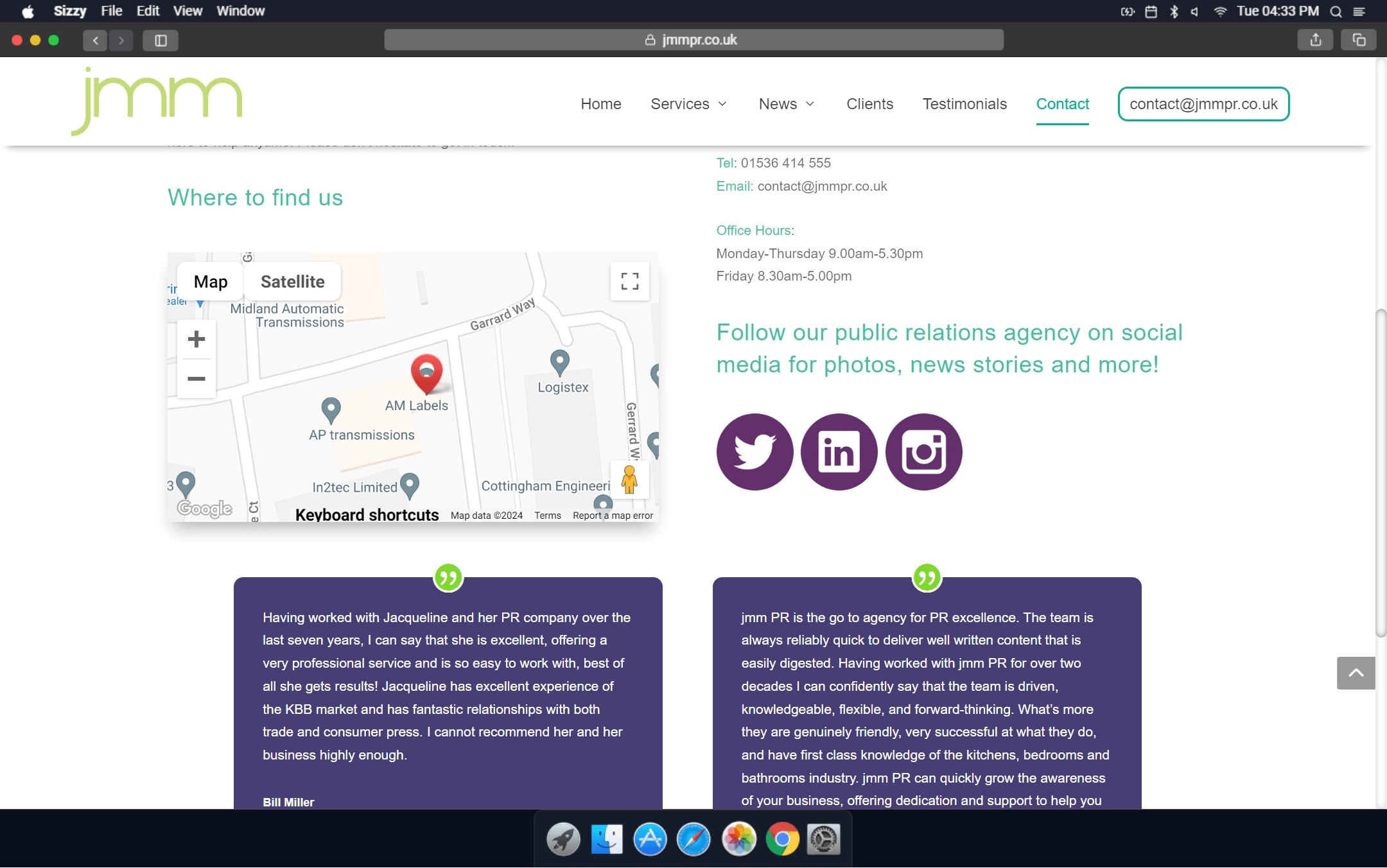Click the browser share icon
1387x868 pixels.
click(1316, 40)
